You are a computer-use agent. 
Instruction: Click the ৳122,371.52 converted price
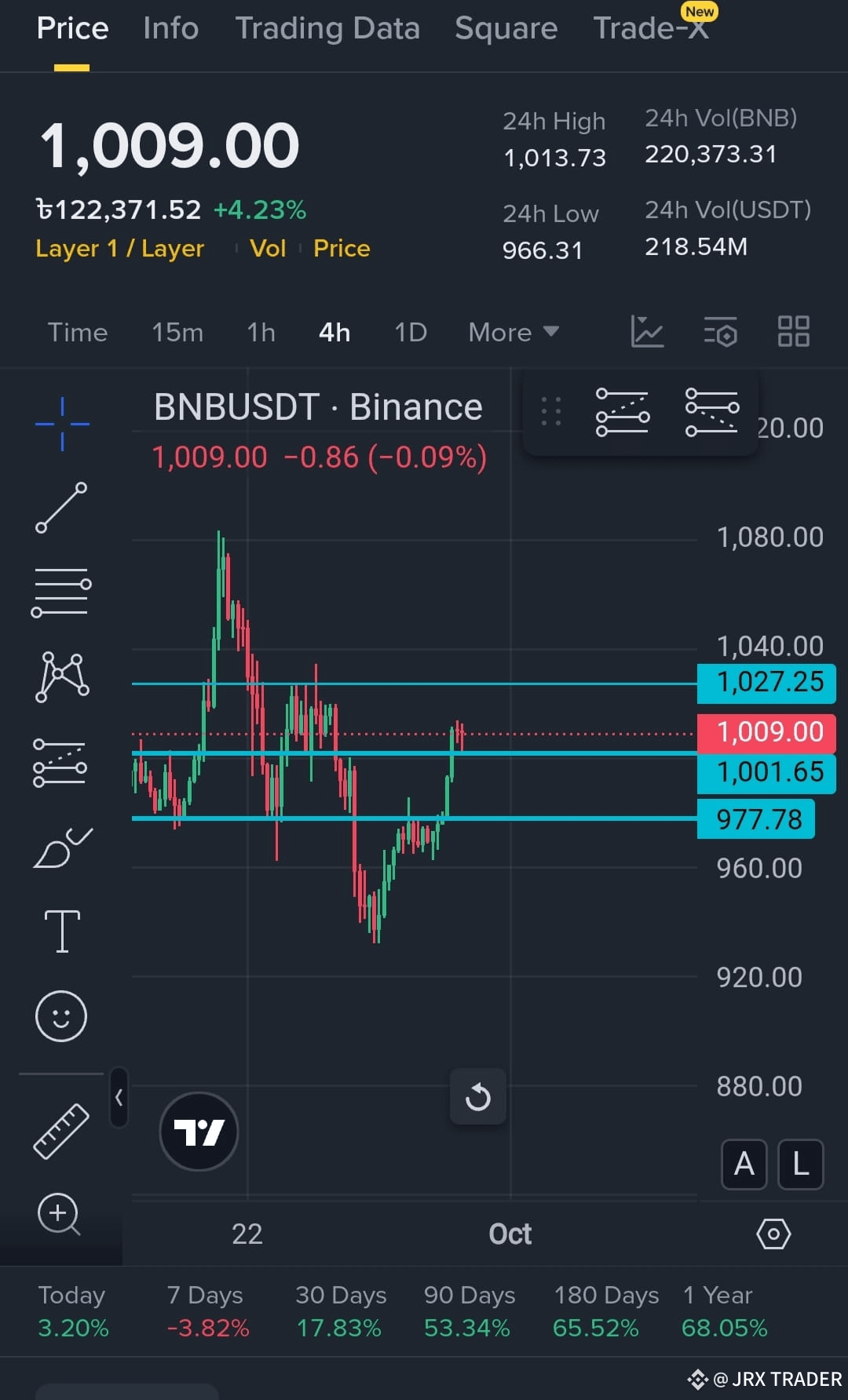pos(119,210)
